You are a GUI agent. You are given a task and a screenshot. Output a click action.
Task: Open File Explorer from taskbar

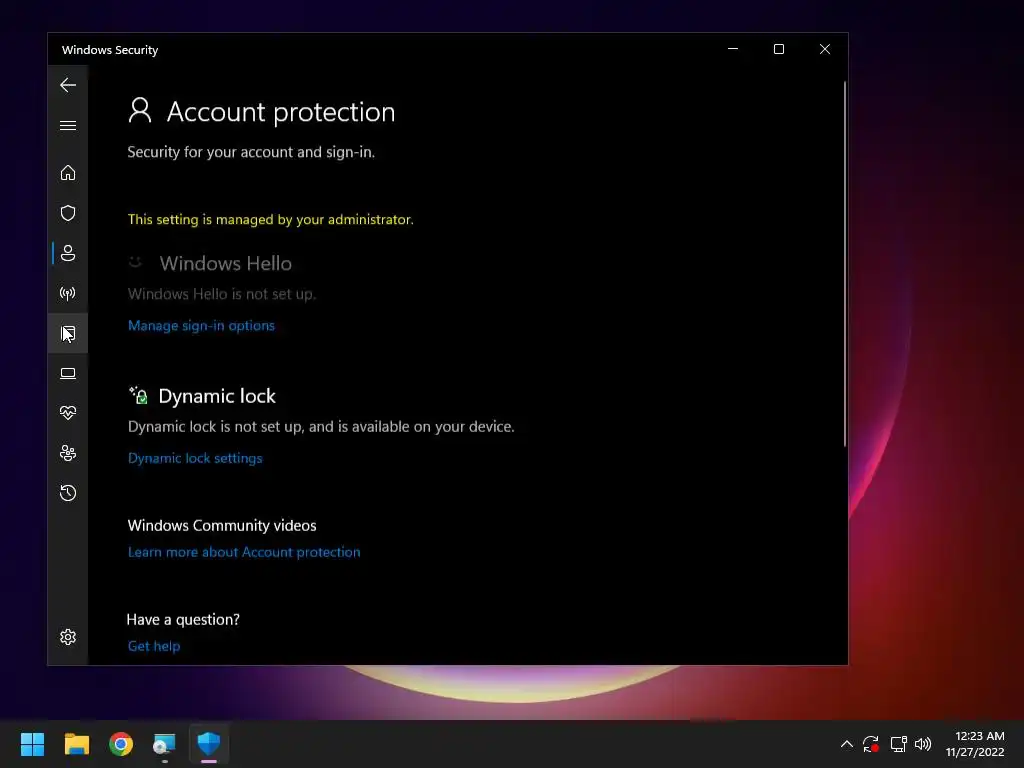(76, 744)
